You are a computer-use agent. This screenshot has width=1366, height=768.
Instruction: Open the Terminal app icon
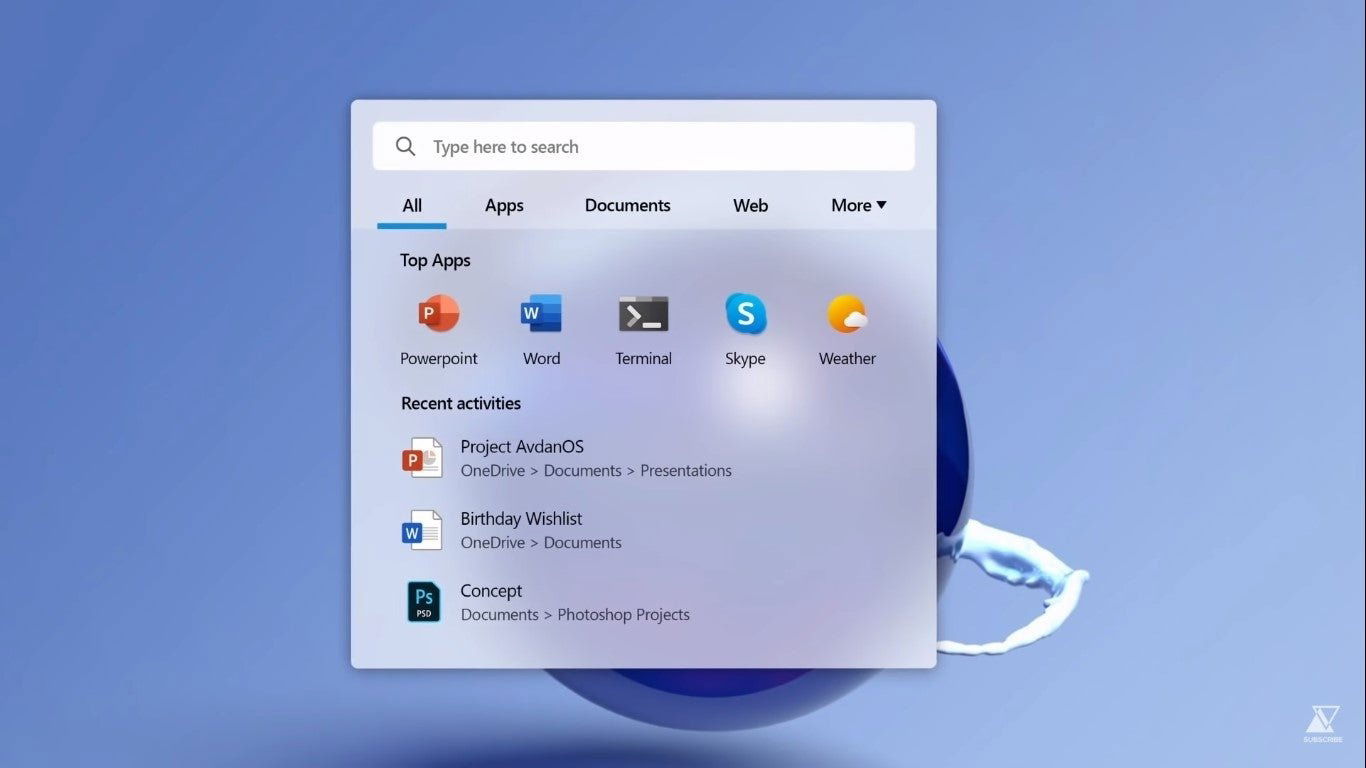643,314
